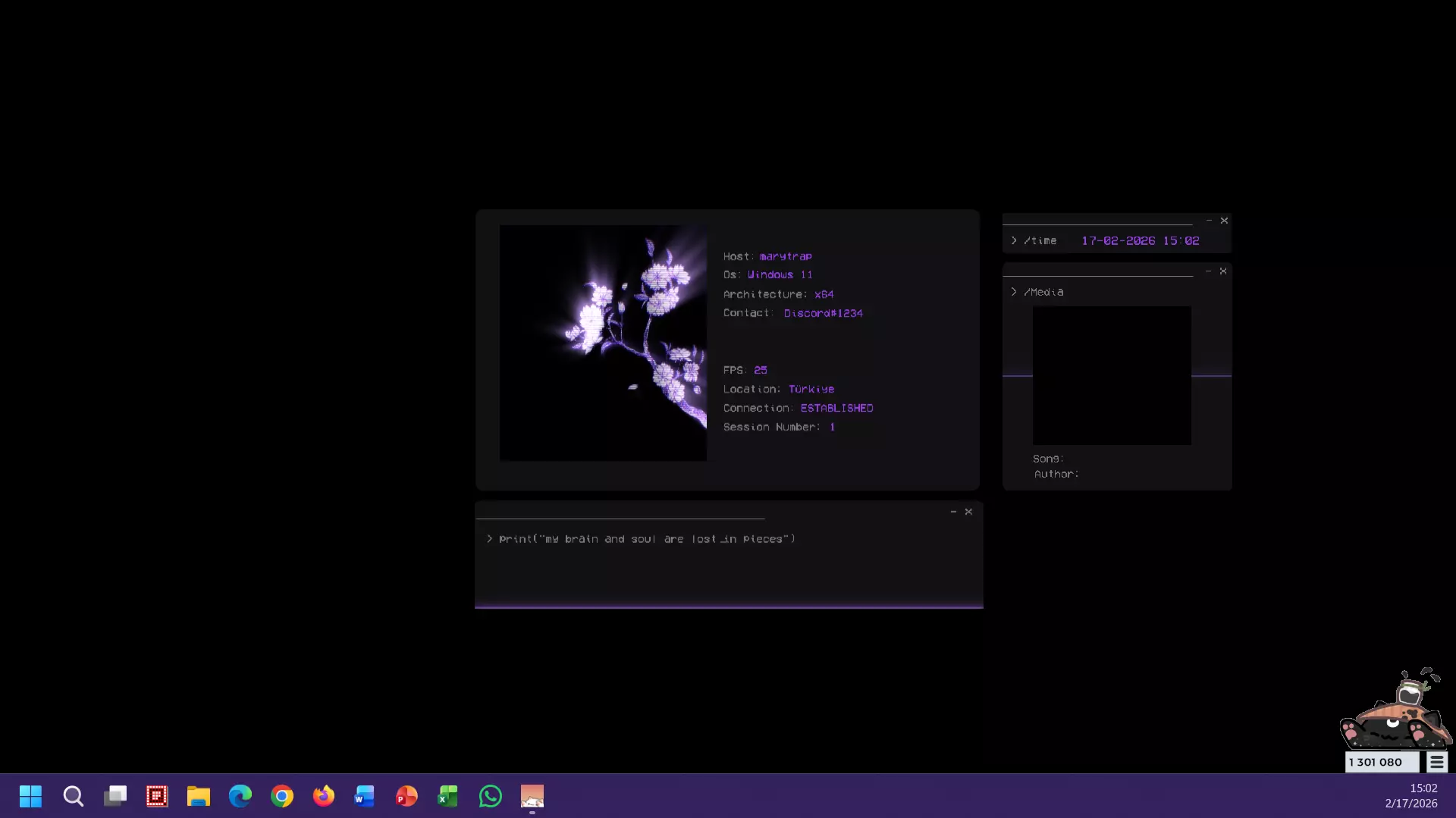This screenshot has height=818, width=1456.
Task: Click the chevron before the print command
Action: (490, 539)
